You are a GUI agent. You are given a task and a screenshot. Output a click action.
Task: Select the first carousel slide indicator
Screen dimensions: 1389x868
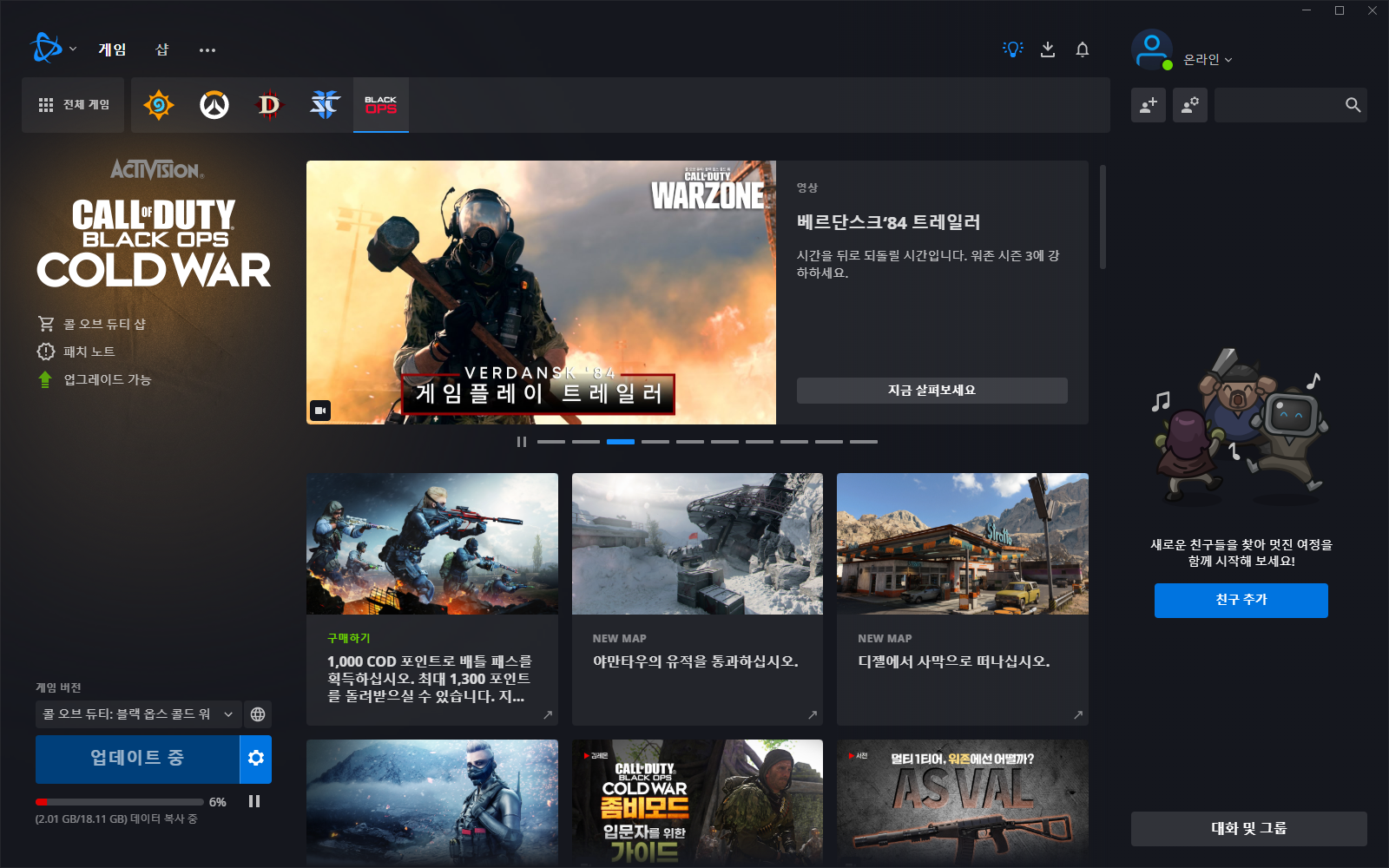click(551, 442)
